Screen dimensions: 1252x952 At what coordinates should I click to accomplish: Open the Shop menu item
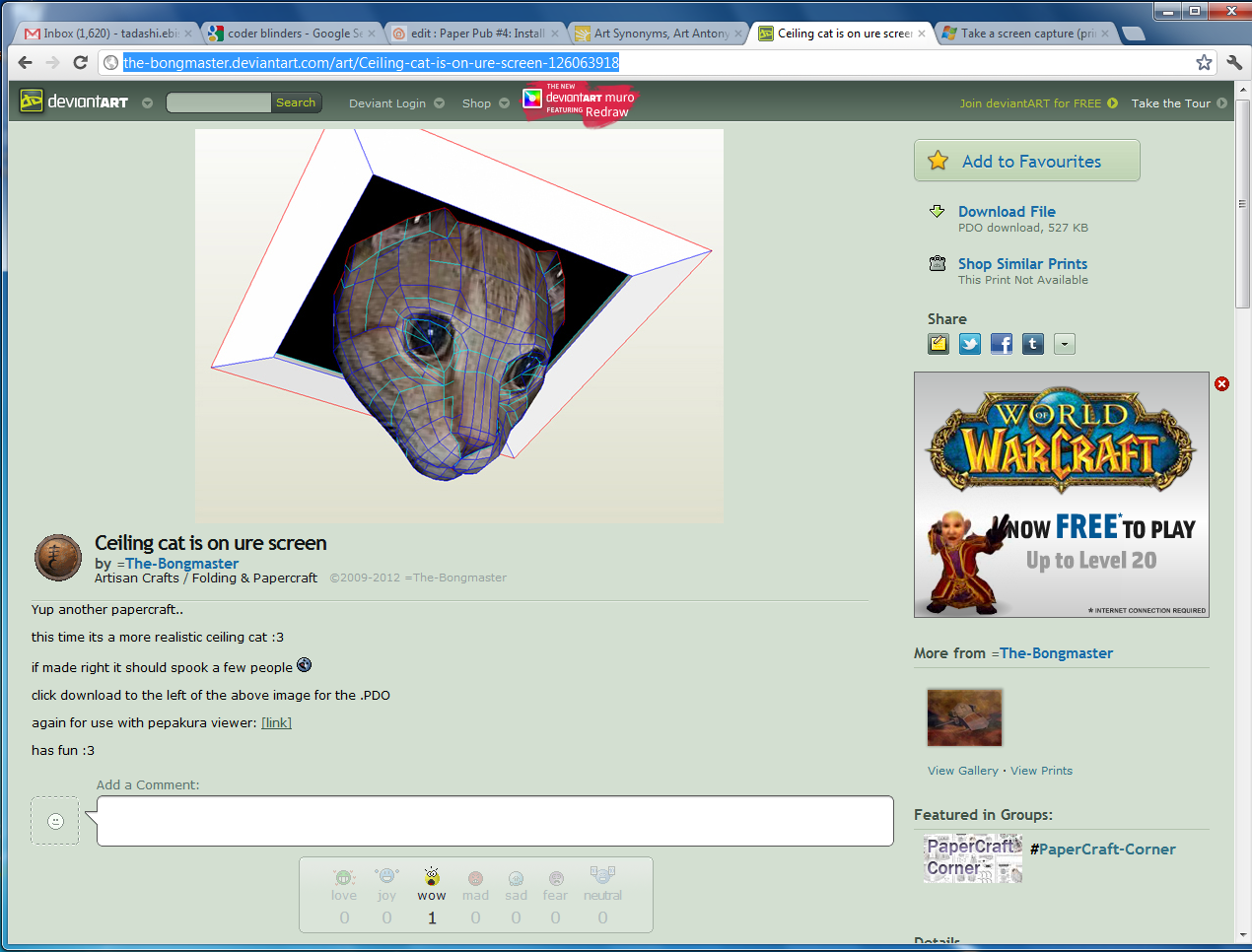click(x=476, y=102)
